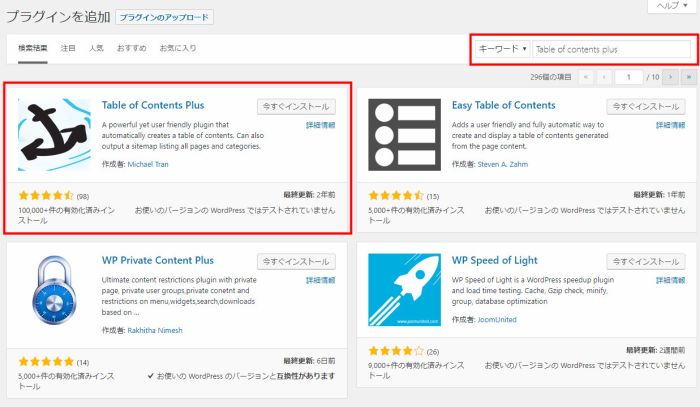This screenshot has height=407, width=700.
Task: Switch to the 人気 tab
Action: 96,48
